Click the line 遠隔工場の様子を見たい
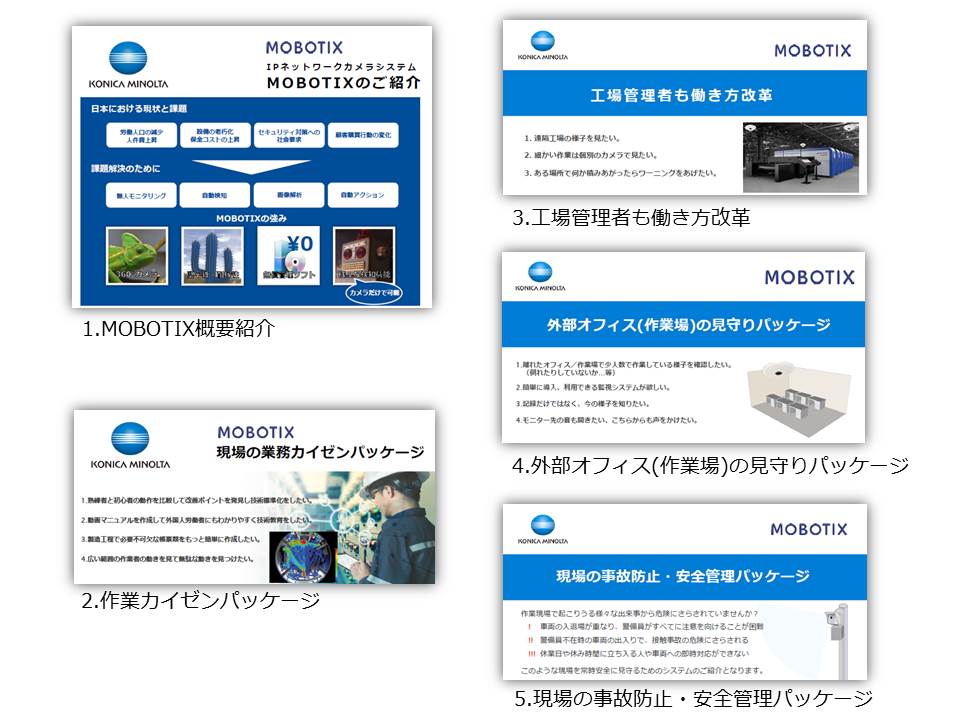This screenshot has width=960, height=720. (572, 138)
